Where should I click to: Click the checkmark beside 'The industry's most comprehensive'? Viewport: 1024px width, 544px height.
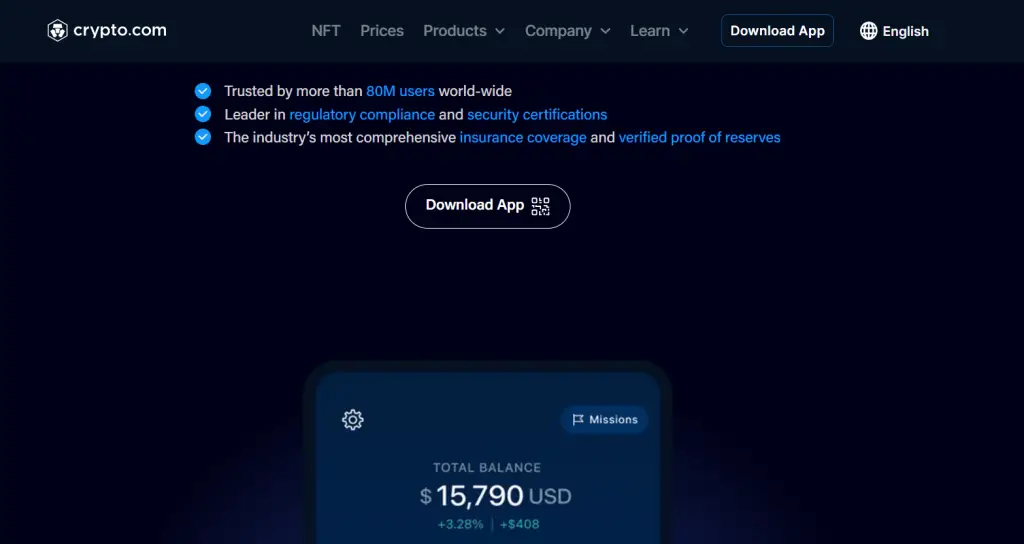(203, 137)
